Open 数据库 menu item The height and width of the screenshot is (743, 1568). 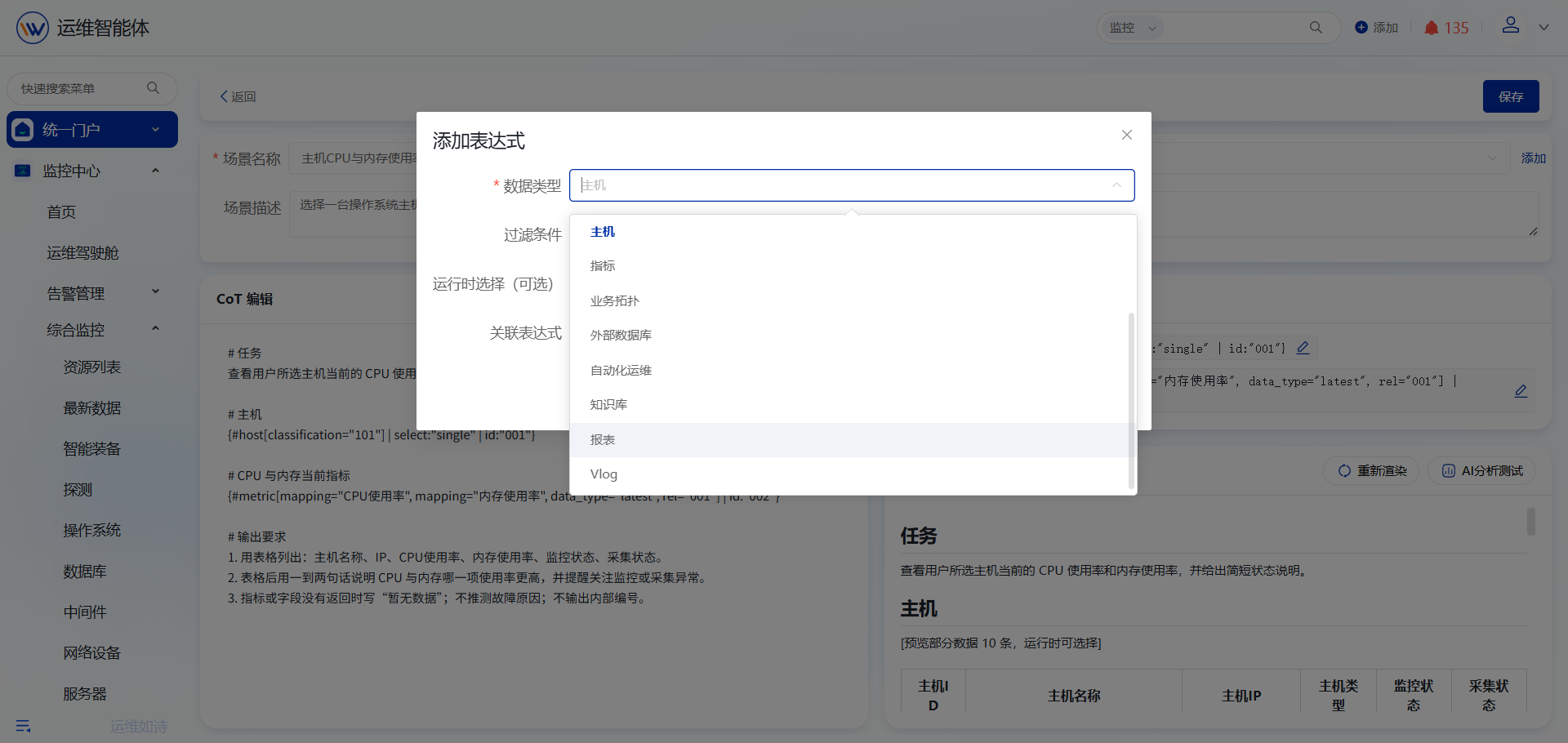tap(85, 572)
